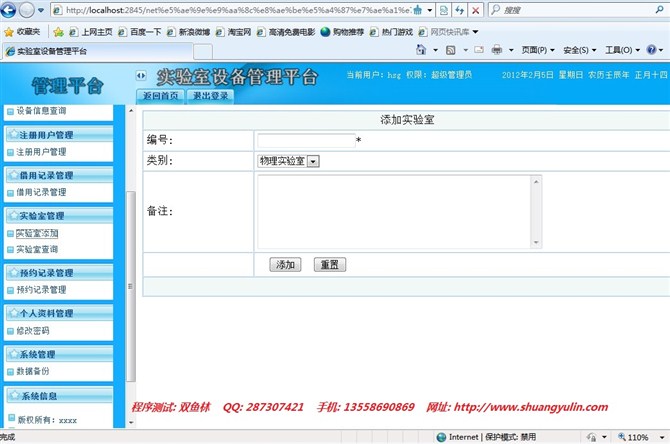Click the 编号 text input field

click(x=306, y=141)
